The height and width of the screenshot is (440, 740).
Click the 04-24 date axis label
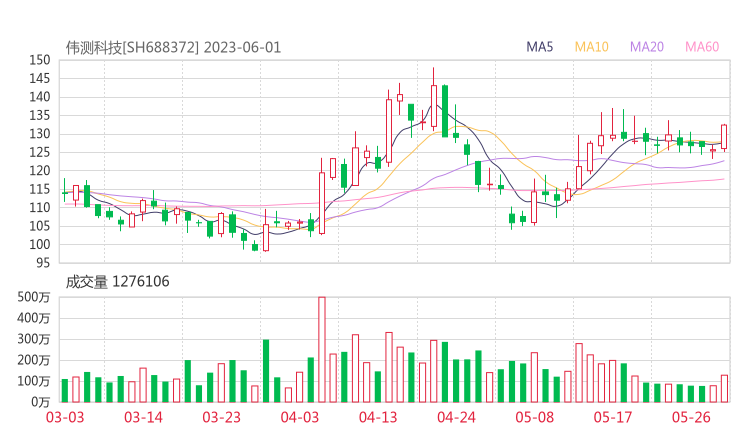pyautogui.click(x=456, y=417)
